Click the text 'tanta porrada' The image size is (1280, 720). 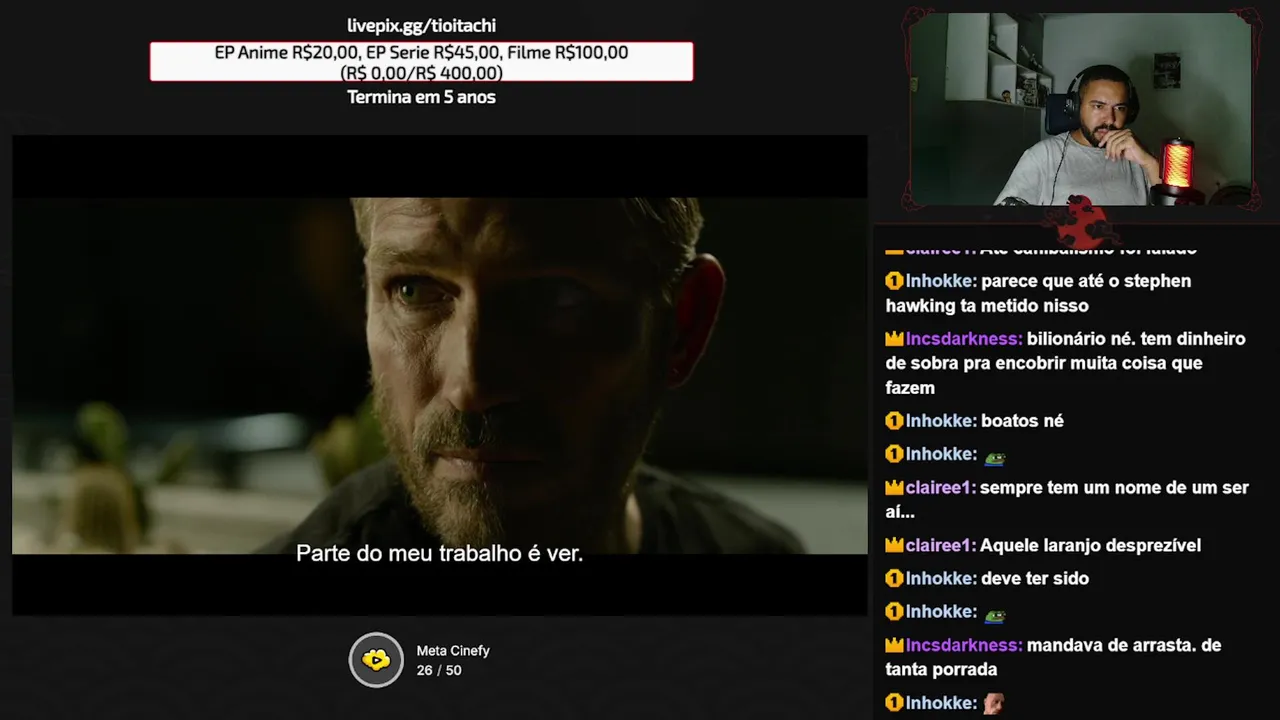(941, 670)
